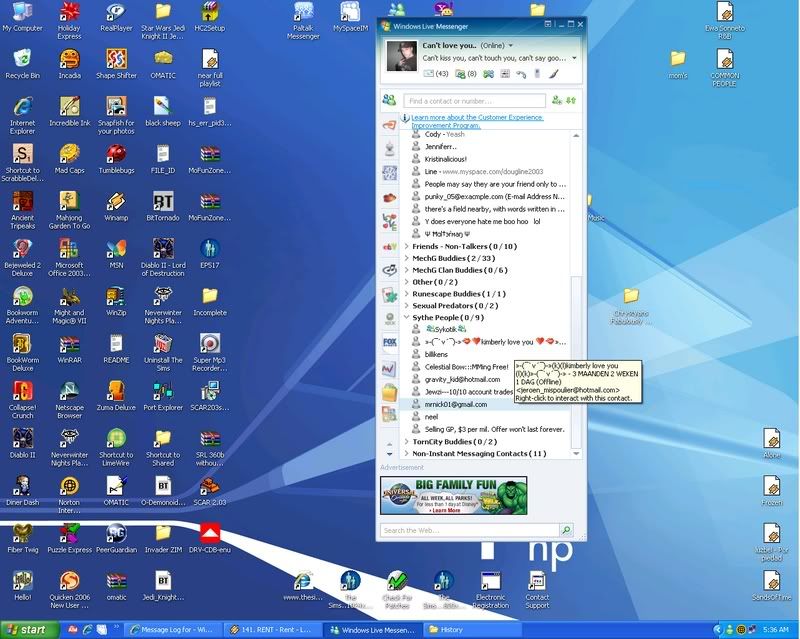Select the Netscape Browser desktop icon
800x639 pixels.
69,400
